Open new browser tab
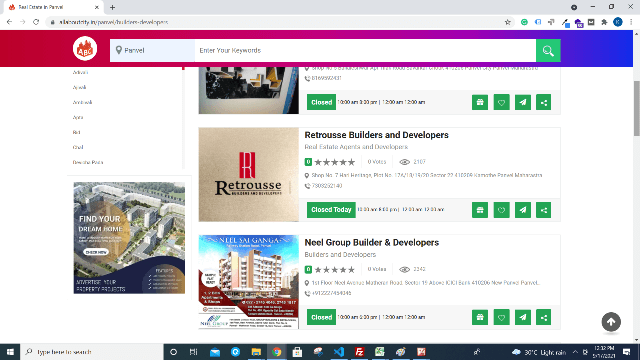The image size is (640, 360). (112, 7)
